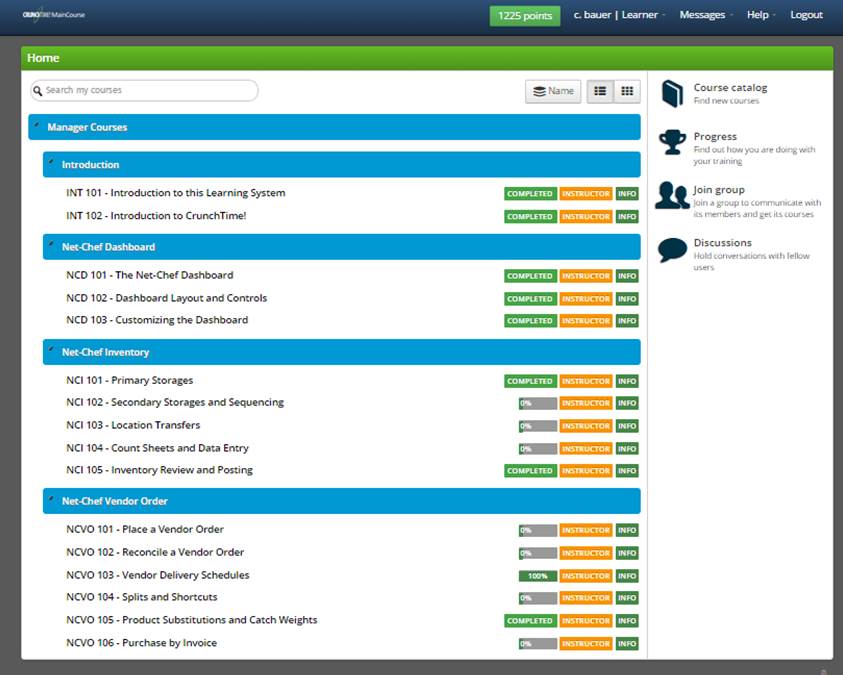Click the COMPLETED badge for NCVO 105

pyautogui.click(x=530, y=621)
